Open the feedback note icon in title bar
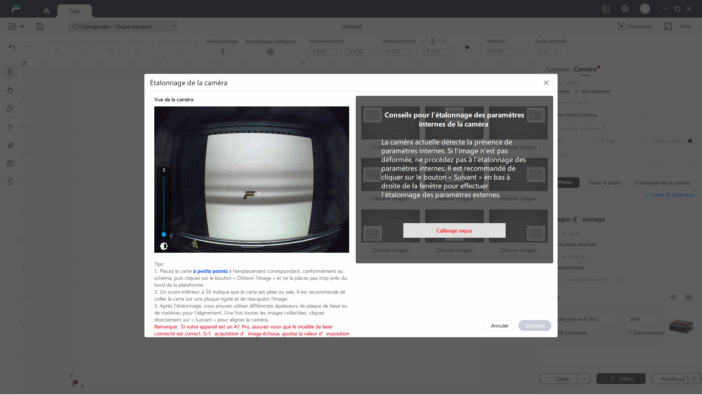This screenshot has width=702, height=395. pyautogui.click(x=606, y=9)
